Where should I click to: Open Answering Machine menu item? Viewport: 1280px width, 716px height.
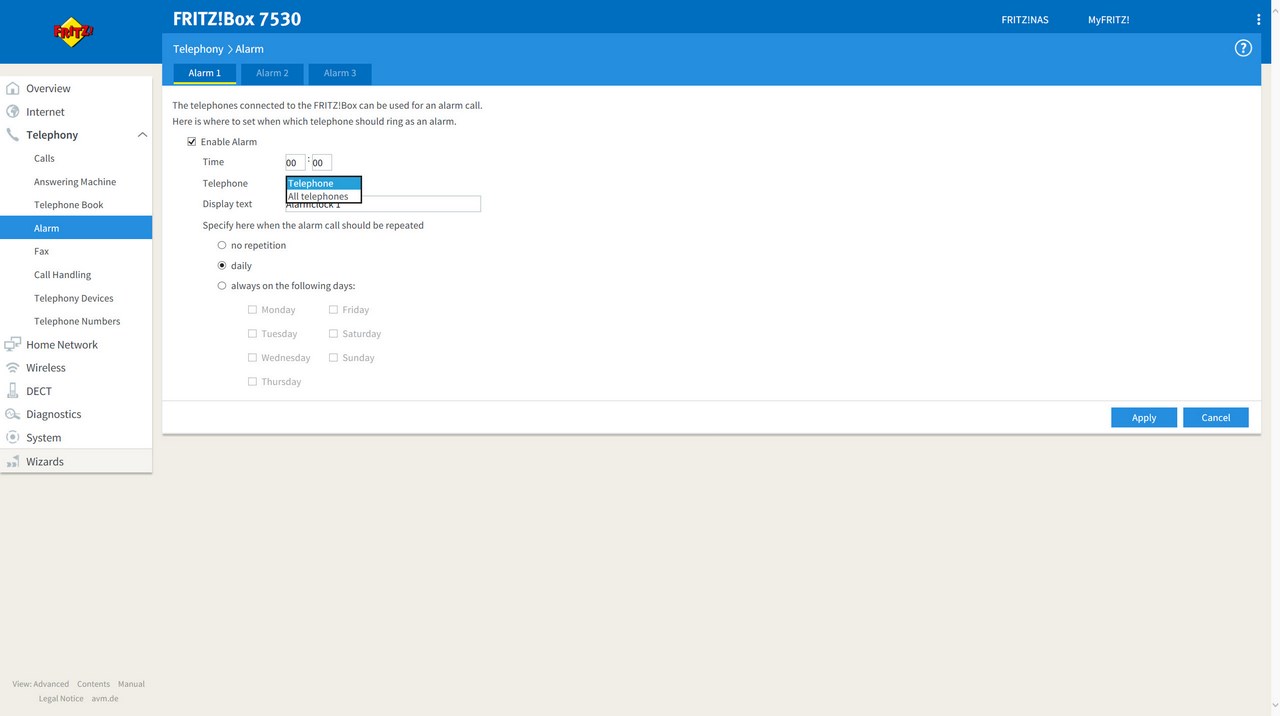(76, 182)
